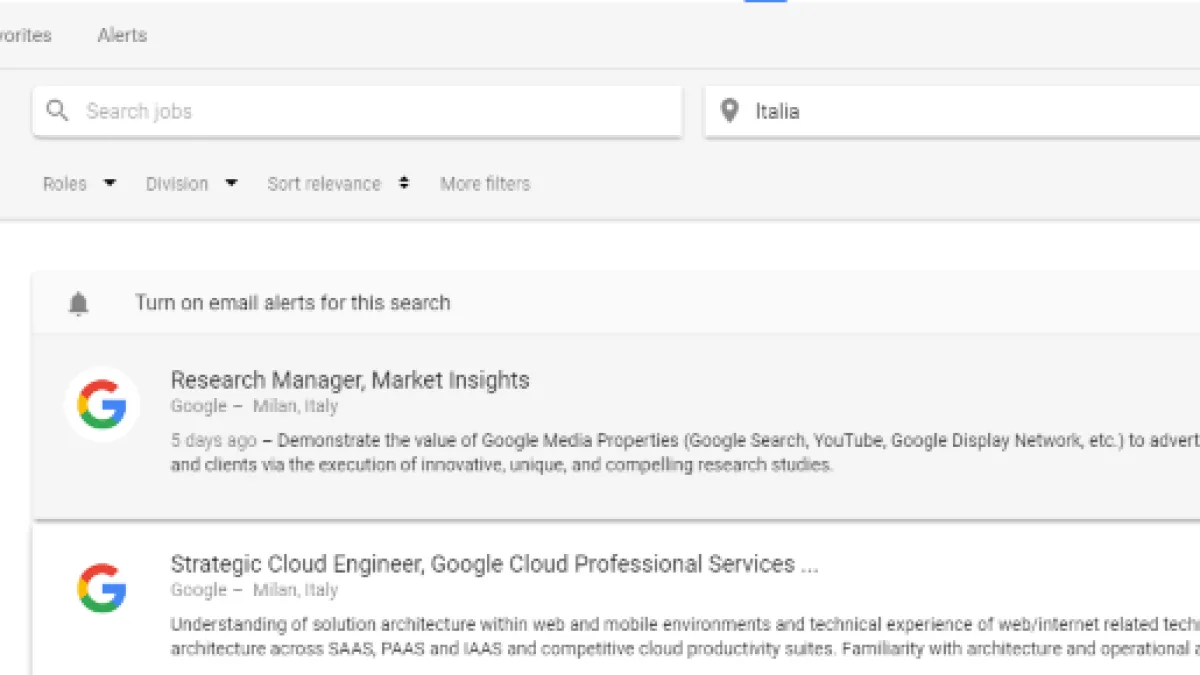The width and height of the screenshot is (1200, 675).
Task: Turn on email alerts for this search
Action: [293, 303]
